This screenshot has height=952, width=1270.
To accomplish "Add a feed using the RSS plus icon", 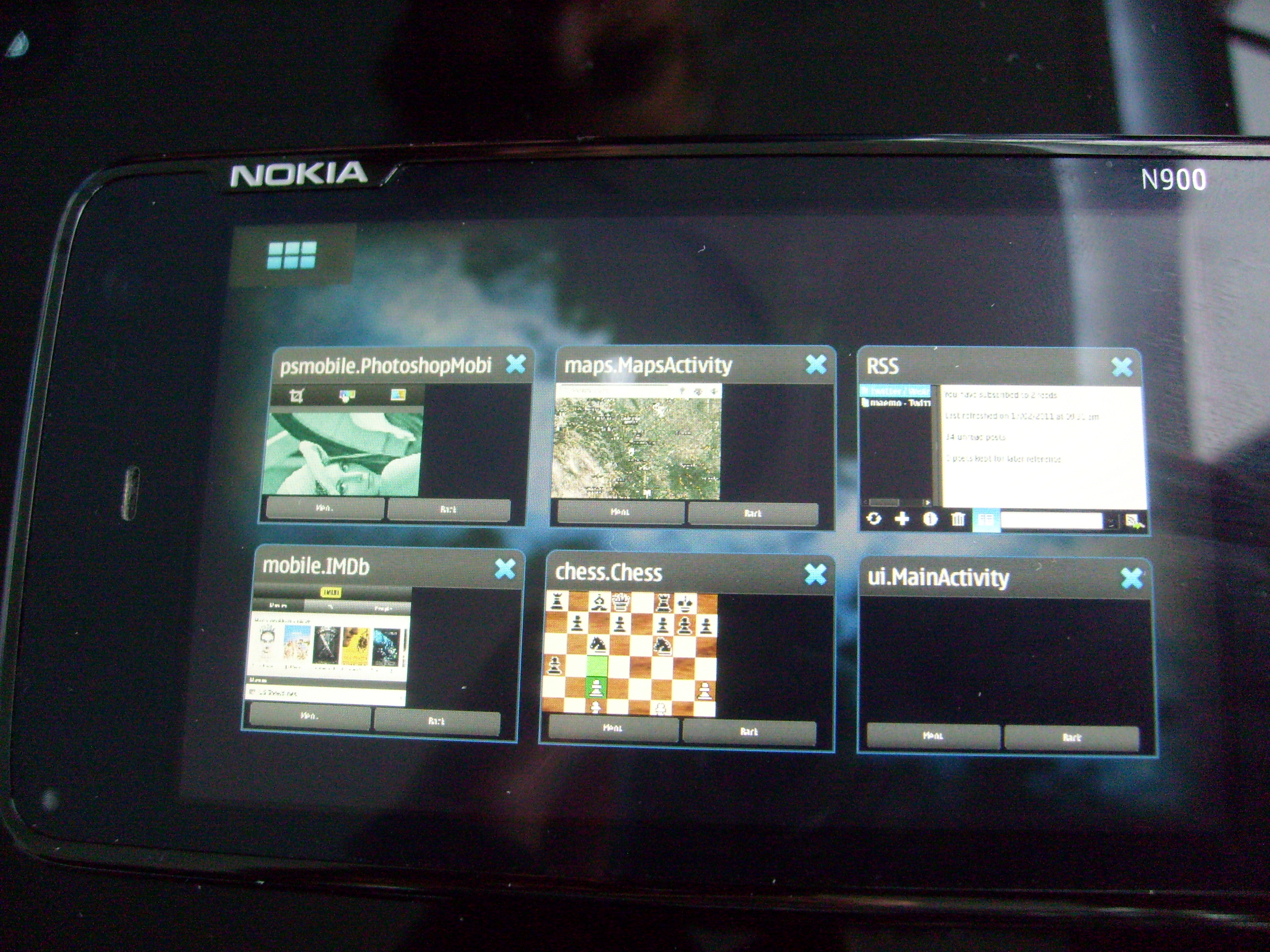I will click(x=902, y=519).
